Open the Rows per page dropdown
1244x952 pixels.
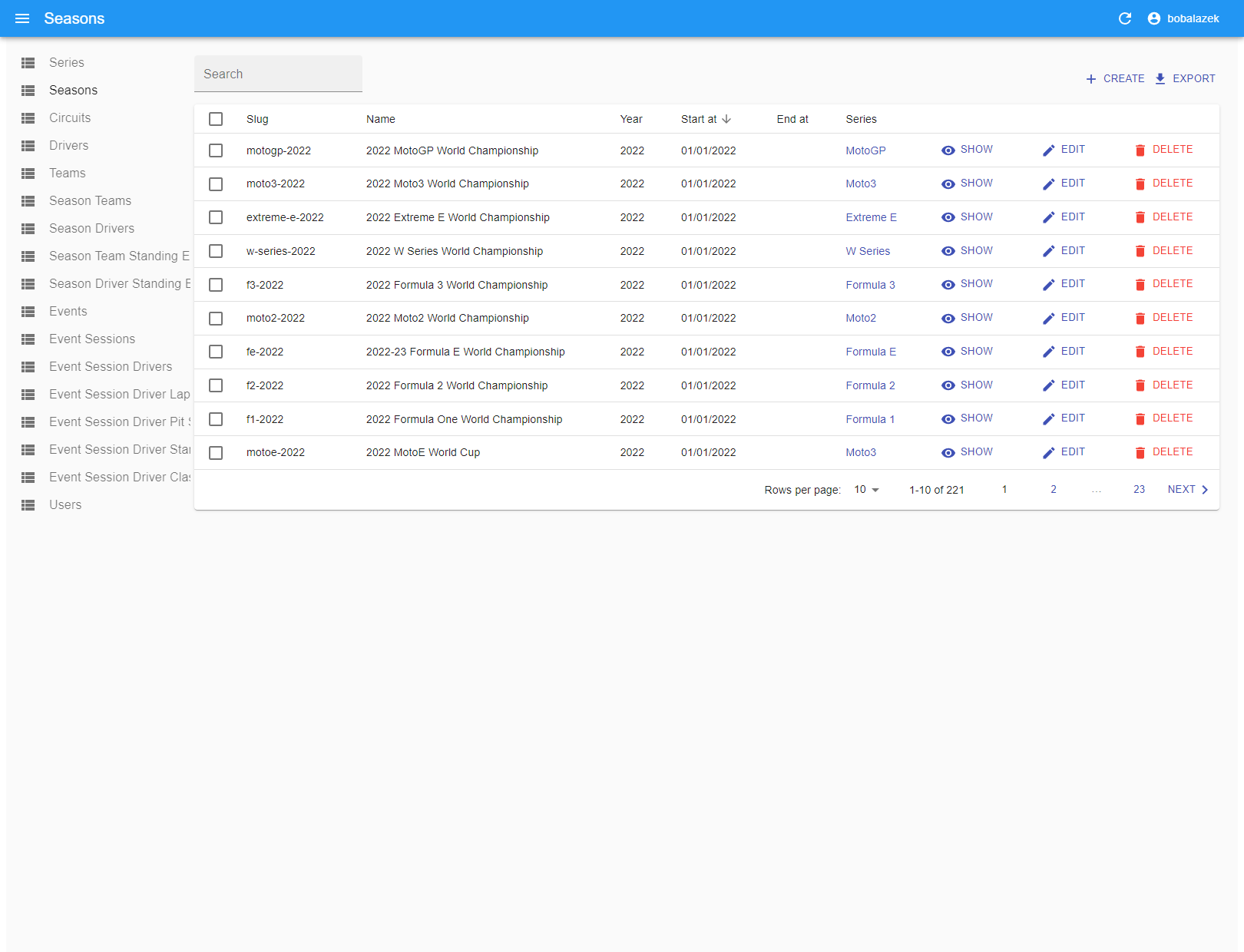[x=866, y=490]
